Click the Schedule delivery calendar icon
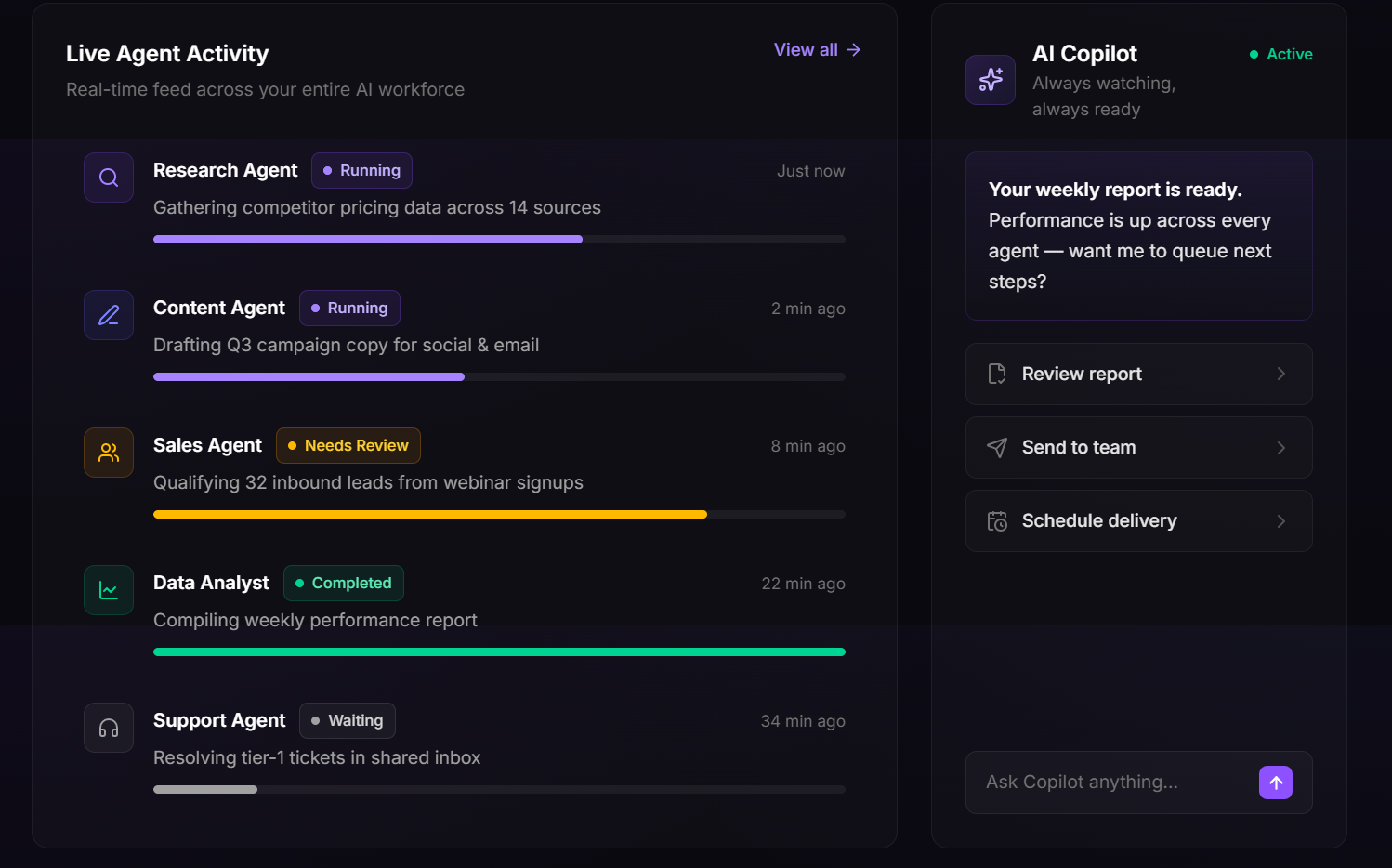1392x868 pixels. tap(997, 520)
